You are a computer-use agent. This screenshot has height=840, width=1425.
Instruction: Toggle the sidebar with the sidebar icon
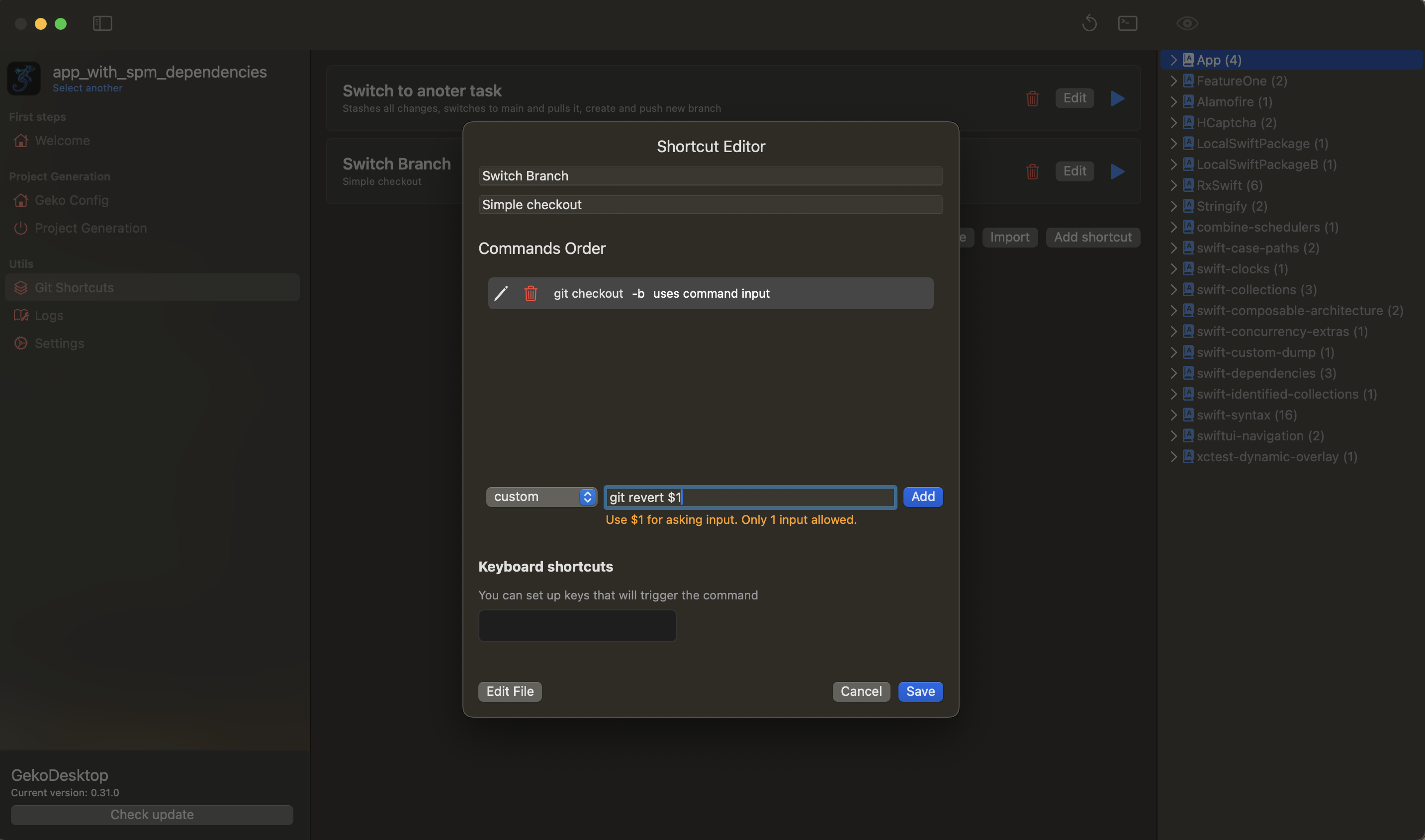[x=102, y=24]
